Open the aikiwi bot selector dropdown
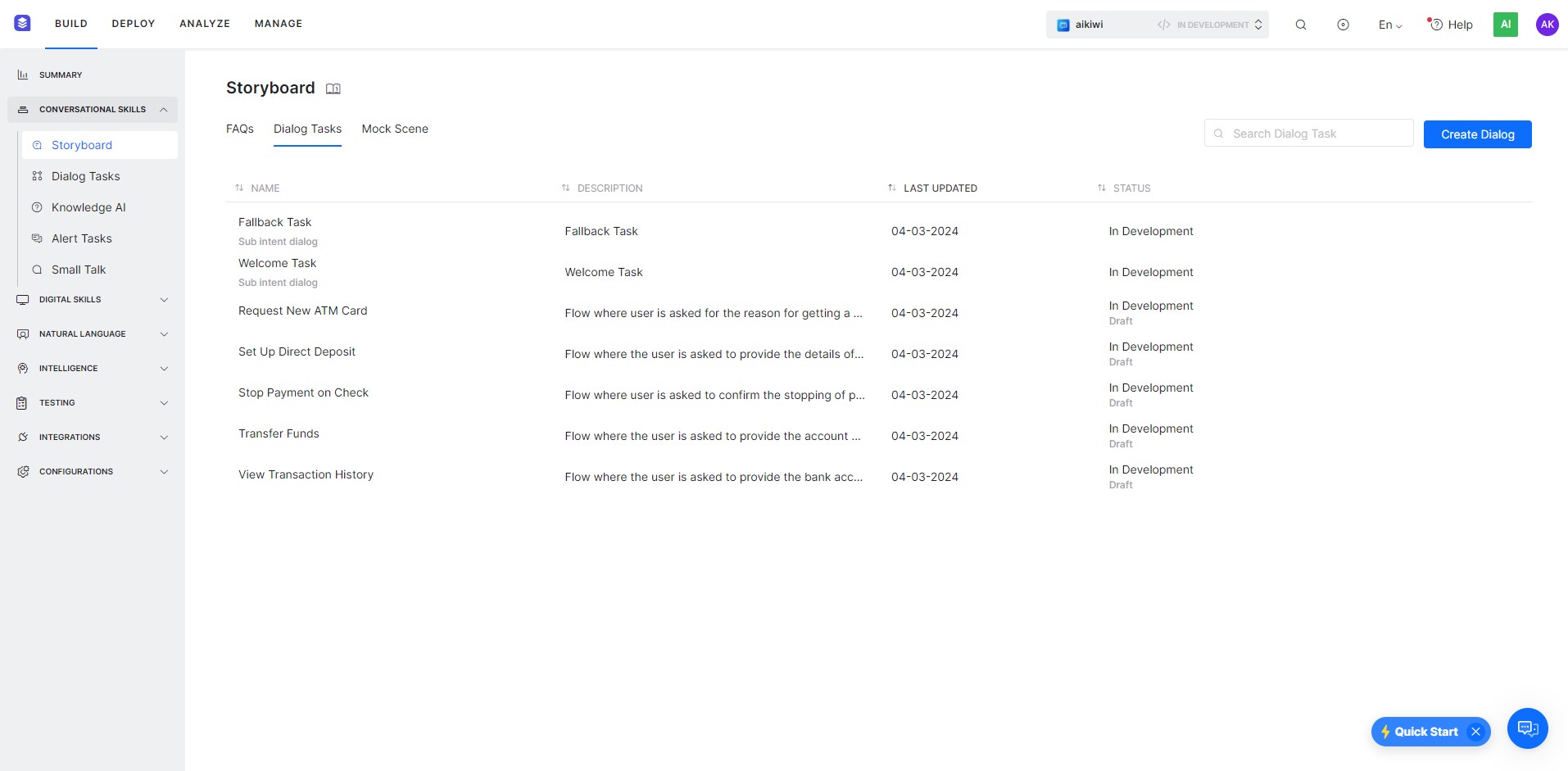Image resolution: width=1568 pixels, height=771 pixels. point(1157,25)
